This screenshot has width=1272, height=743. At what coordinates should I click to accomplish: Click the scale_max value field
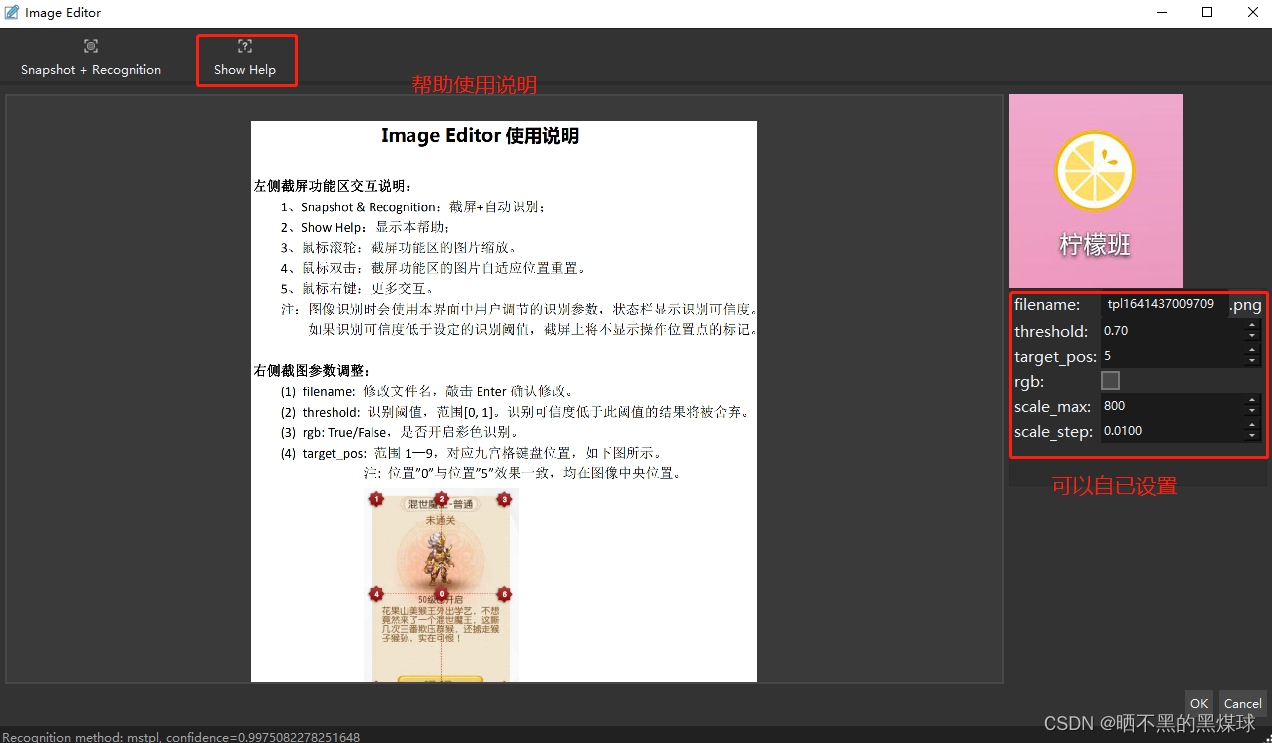pyautogui.click(x=1172, y=406)
